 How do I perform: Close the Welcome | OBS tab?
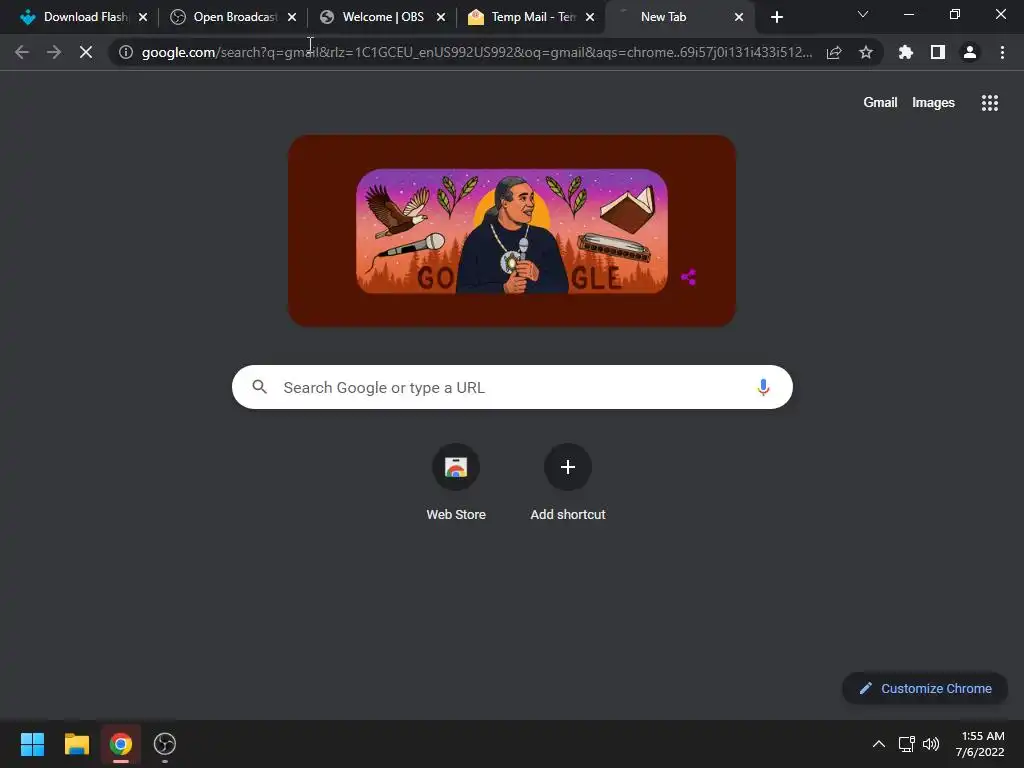point(441,17)
